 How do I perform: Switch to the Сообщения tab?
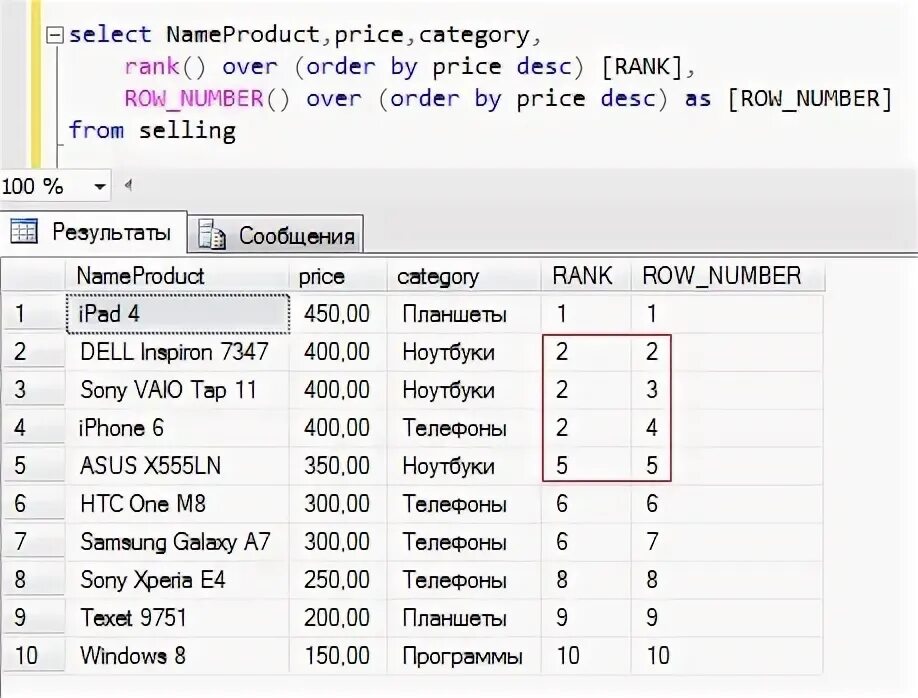pos(276,235)
